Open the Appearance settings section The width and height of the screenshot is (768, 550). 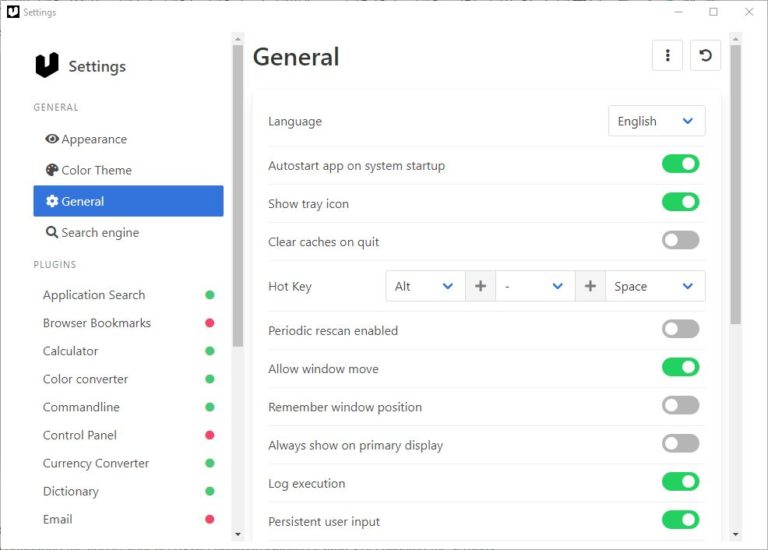pos(94,139)
